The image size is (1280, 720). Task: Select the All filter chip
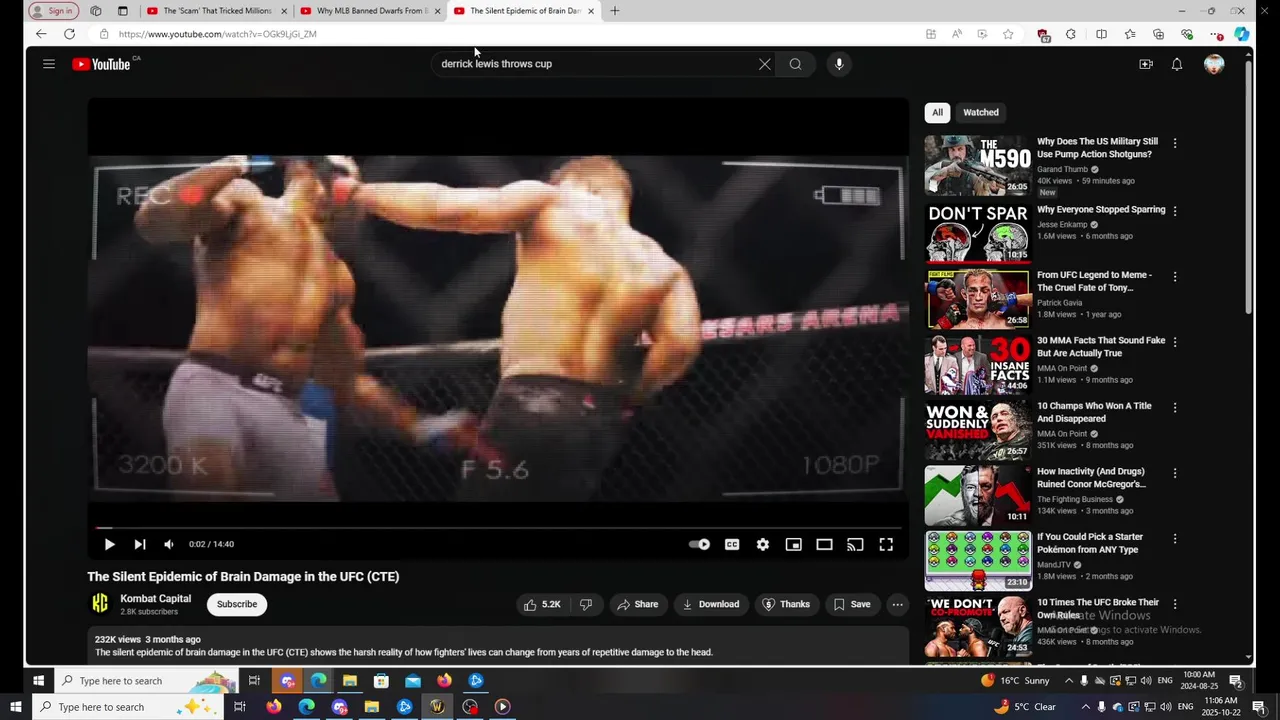coord(937,112)
